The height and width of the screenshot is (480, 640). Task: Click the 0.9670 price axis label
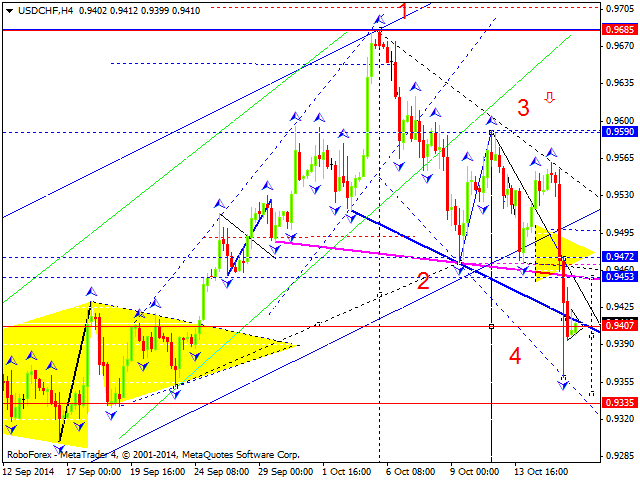pyautogui.click(x=620, y=46)
